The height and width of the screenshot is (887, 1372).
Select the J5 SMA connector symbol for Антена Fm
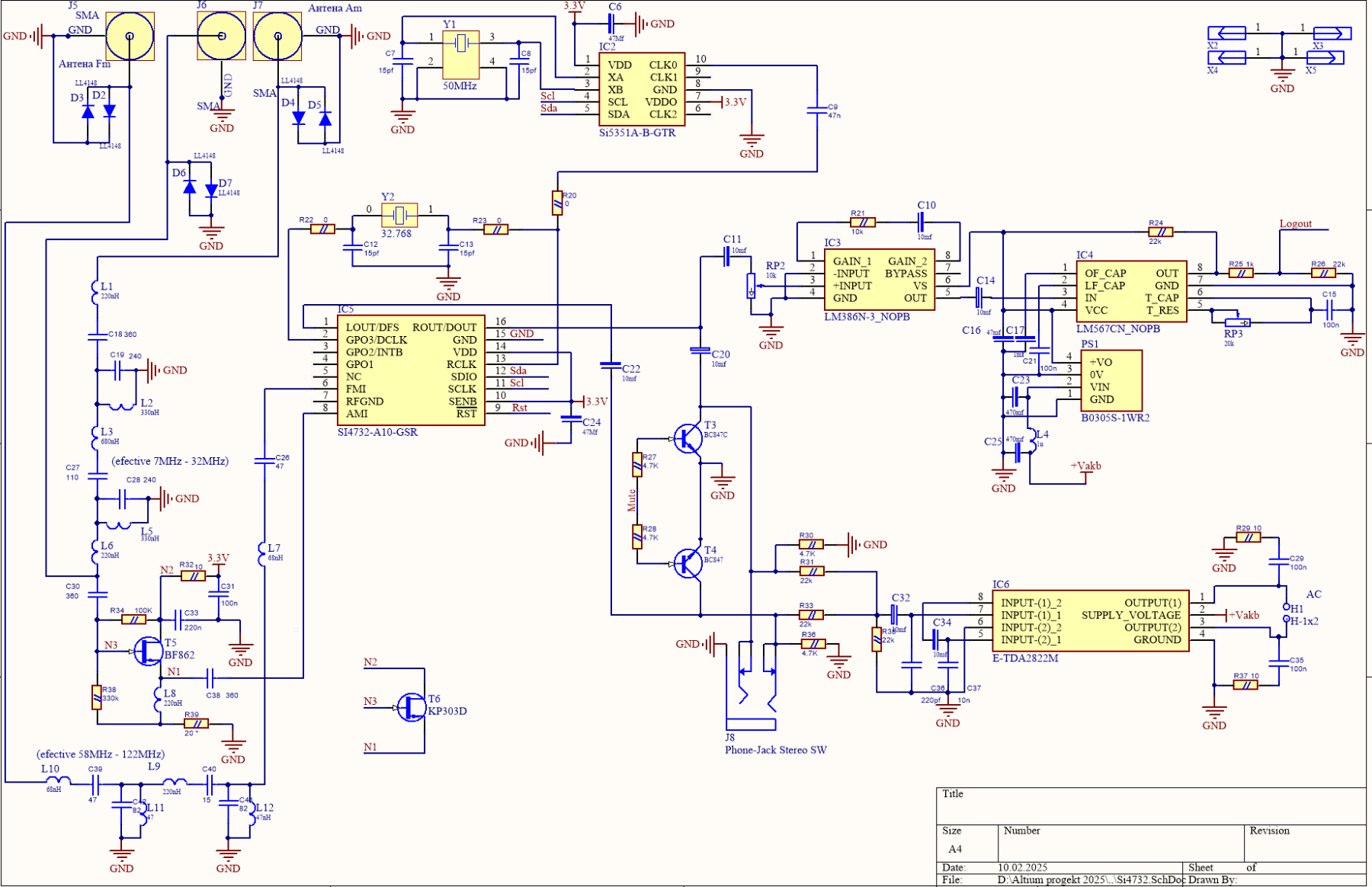tap(130, 36)
